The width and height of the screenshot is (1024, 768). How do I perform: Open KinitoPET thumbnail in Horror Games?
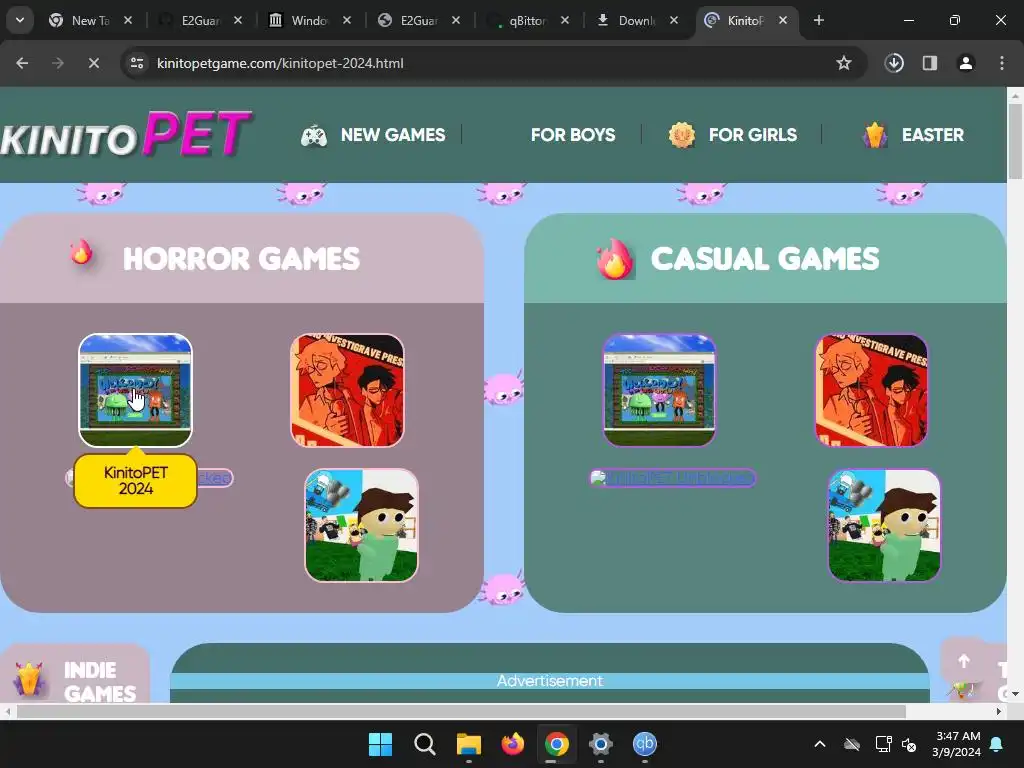click(x=135, y=390)
